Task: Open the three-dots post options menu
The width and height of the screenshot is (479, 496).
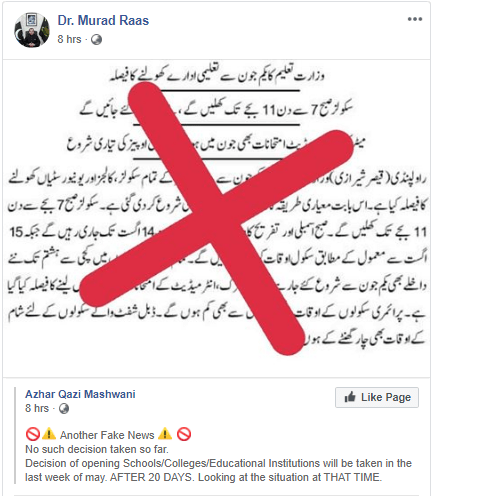Action: click(415, 19)
